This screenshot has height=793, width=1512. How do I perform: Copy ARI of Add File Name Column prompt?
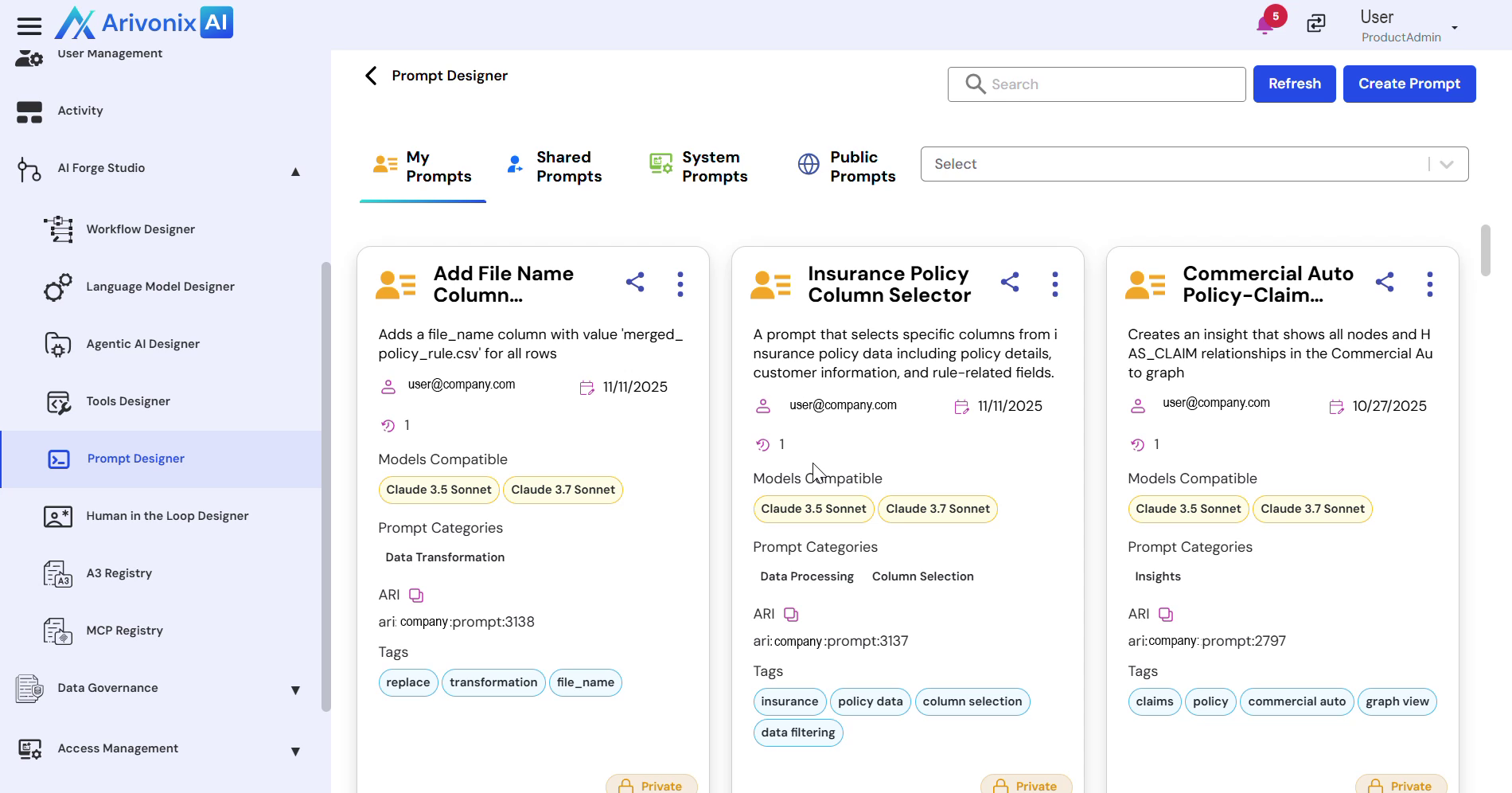point(416,596)
